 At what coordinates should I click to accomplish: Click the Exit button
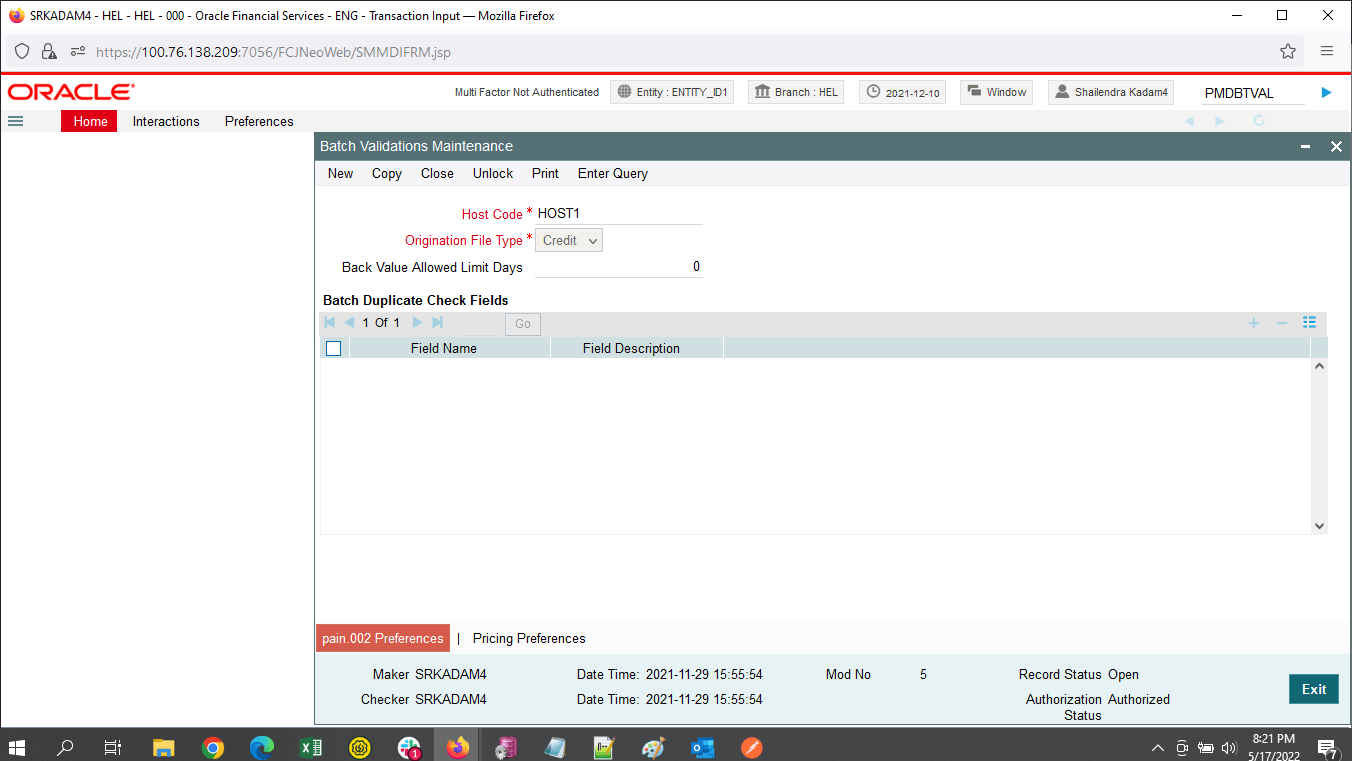pos(1314,689)
